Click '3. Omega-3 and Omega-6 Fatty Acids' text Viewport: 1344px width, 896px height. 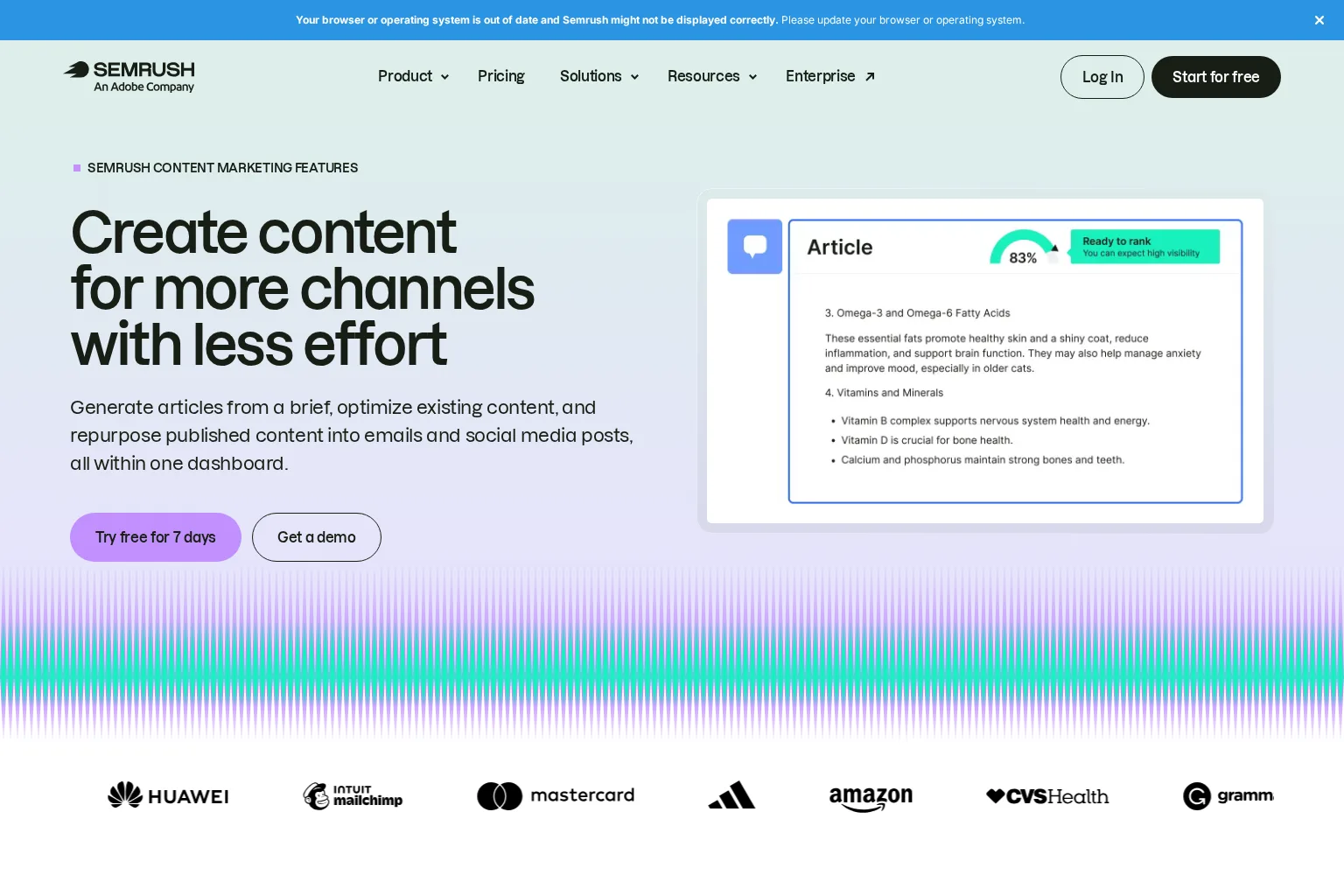tap(917, 313)
